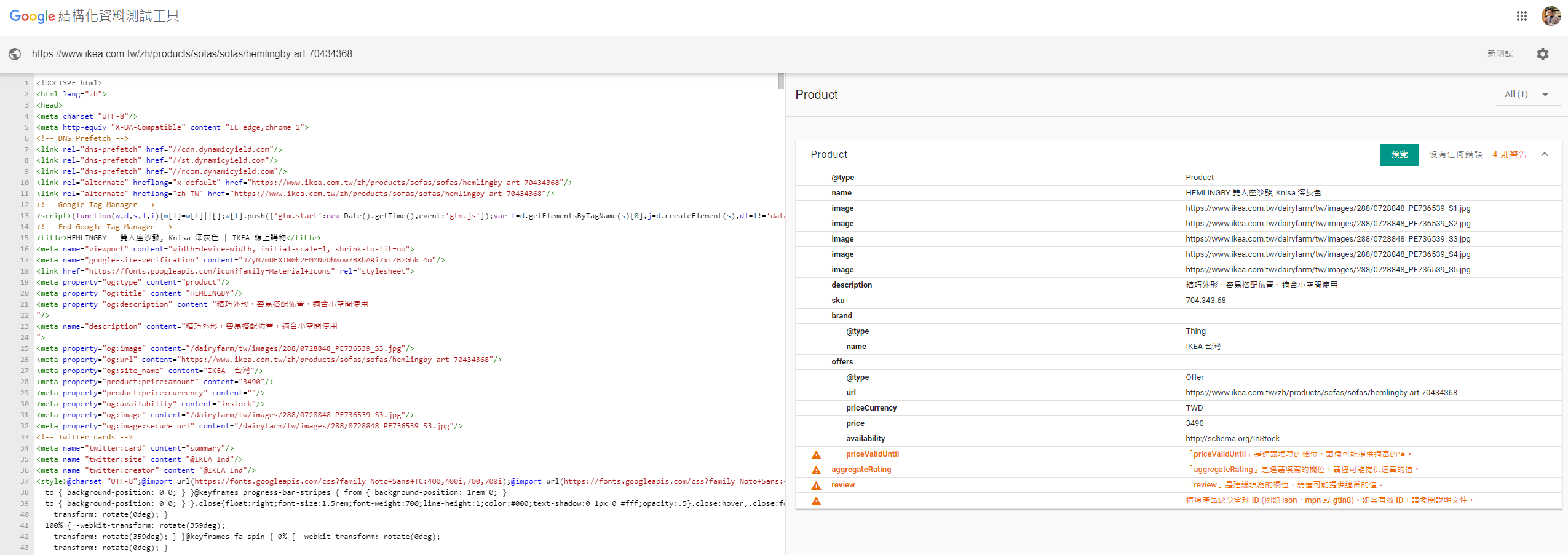Click the missing global ID warning icon
Image resolution: width=1568 pixels, height=555 pixels.
tap(816, 501)
